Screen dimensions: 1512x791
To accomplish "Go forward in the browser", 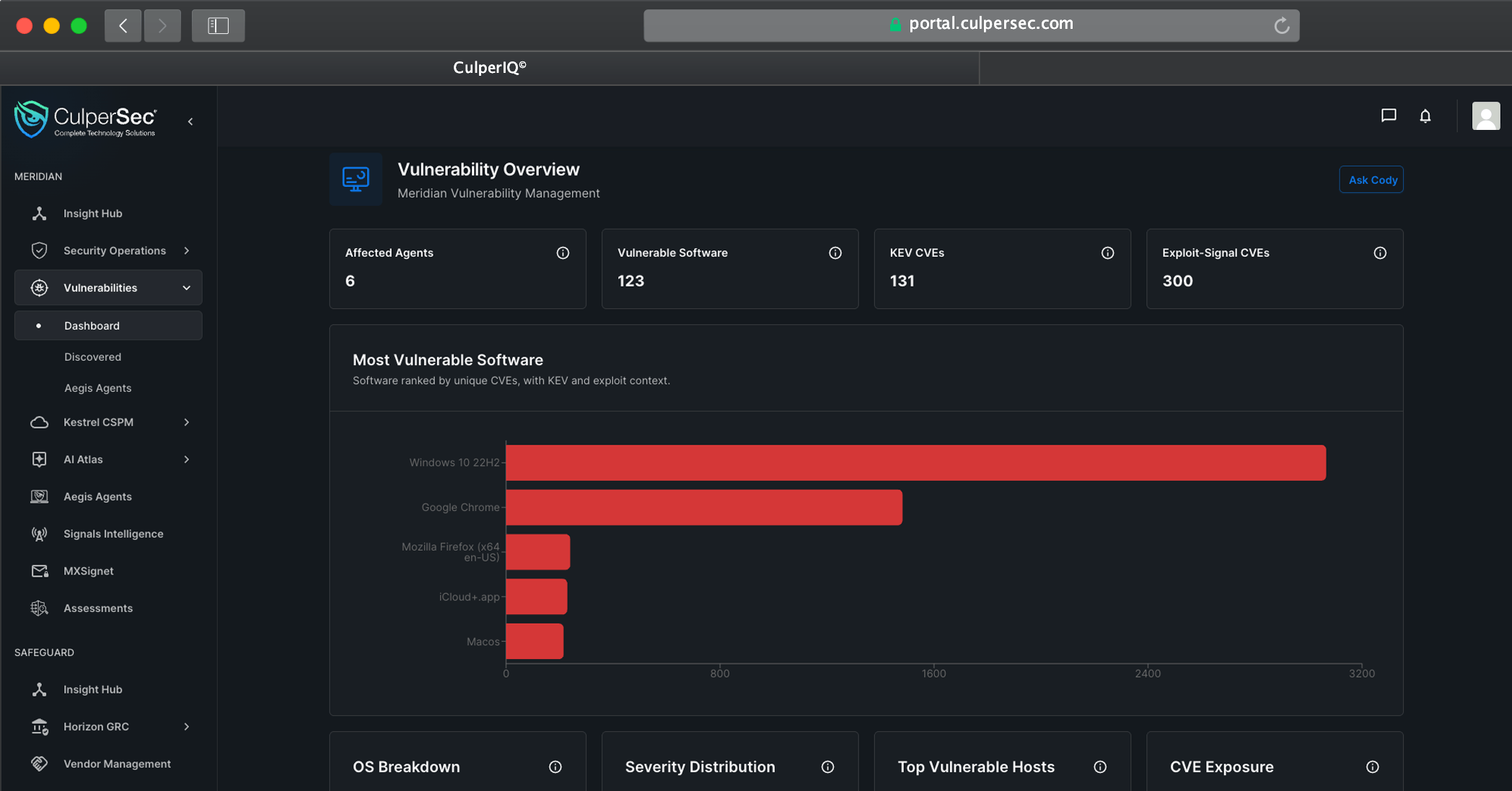I will click(162, 26).
